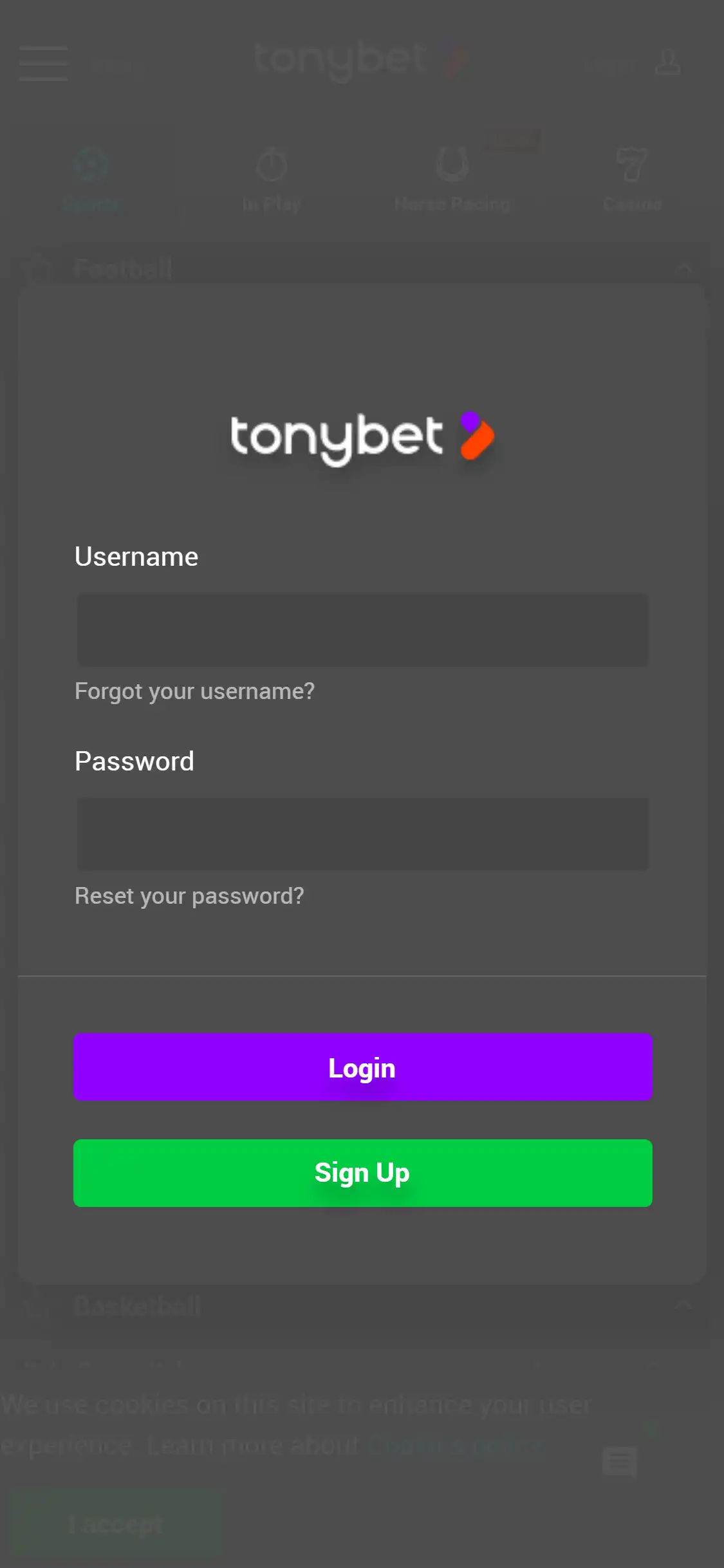This screenshot has width=724, height=1568.
Task: Collapse the Basketball section chevron
Action: point(684,1305)
